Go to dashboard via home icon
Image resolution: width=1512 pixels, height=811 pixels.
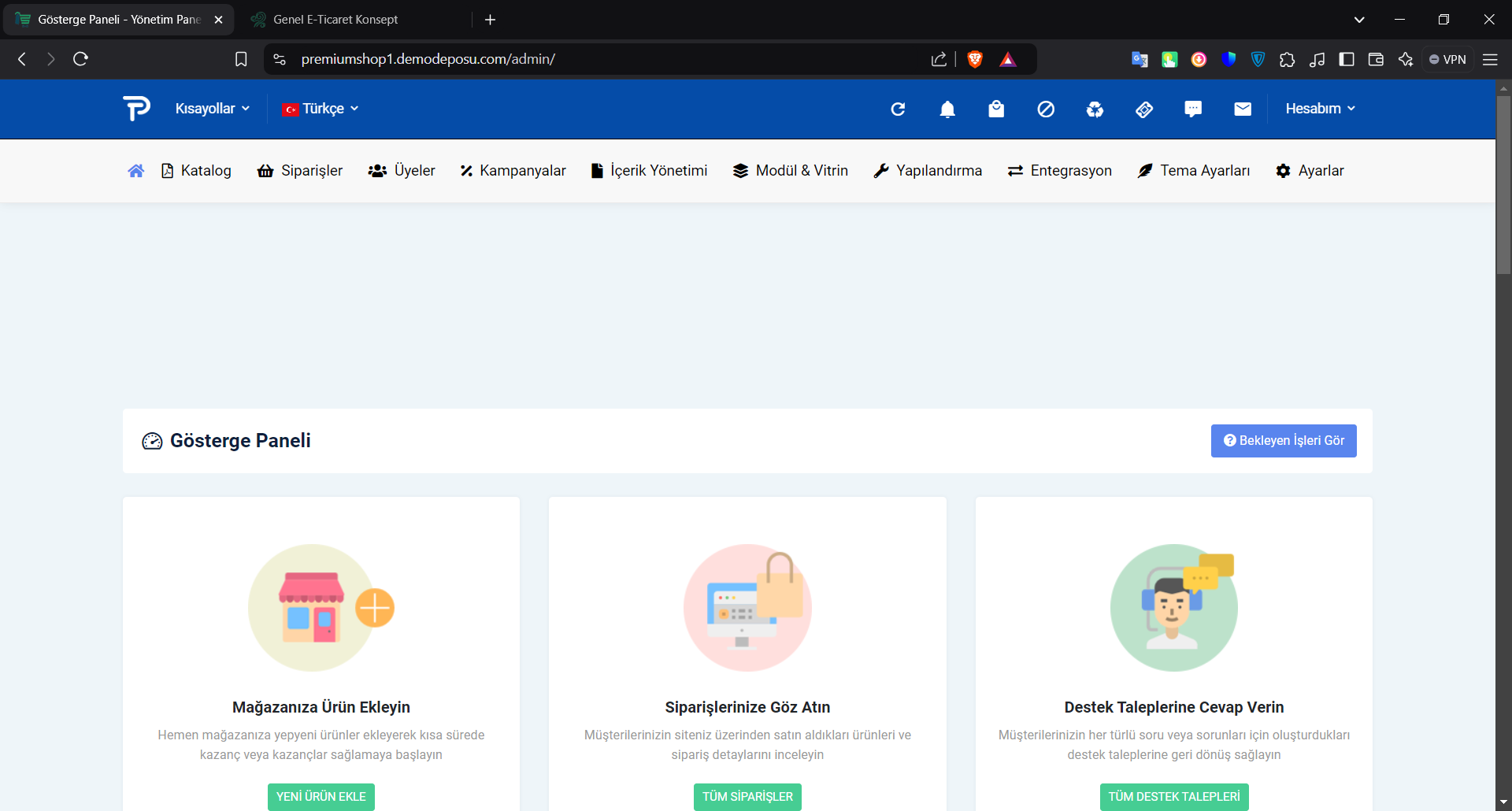(x=135, y=171)
